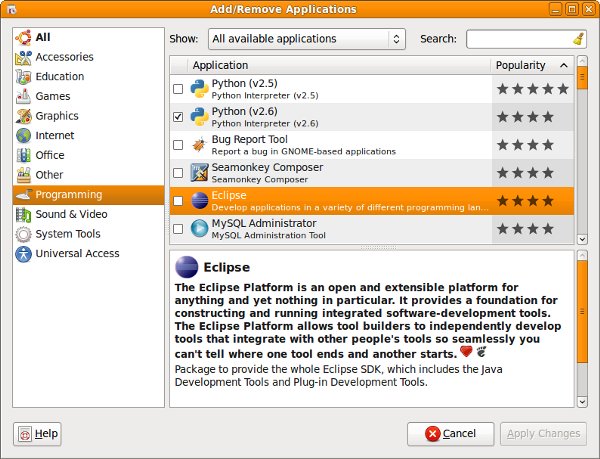Select the MySQL Administrator name text
The width and height of the screenshot is (600, 459).
(x=264, y=223)
